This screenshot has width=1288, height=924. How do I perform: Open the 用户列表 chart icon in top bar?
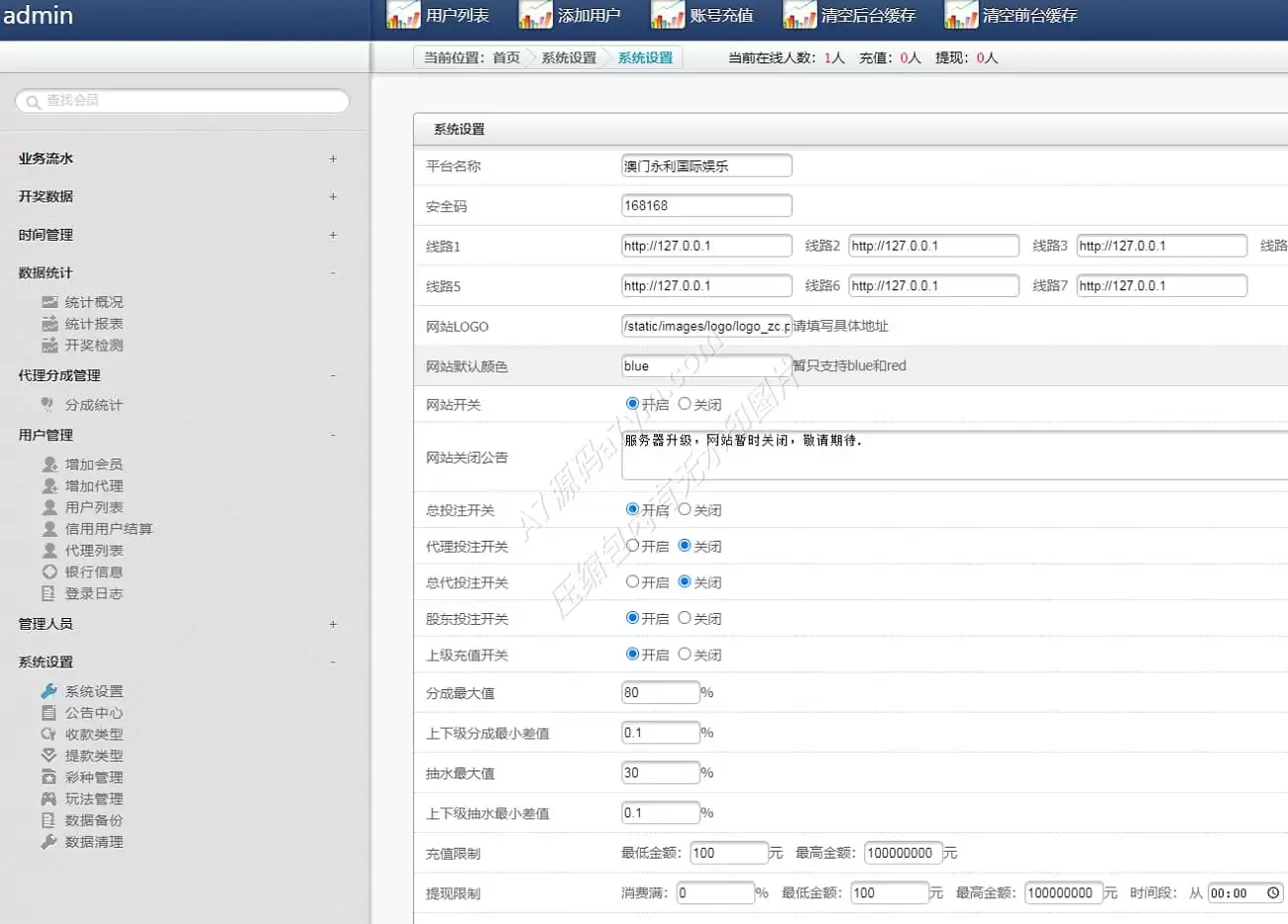tap(403, 15)
